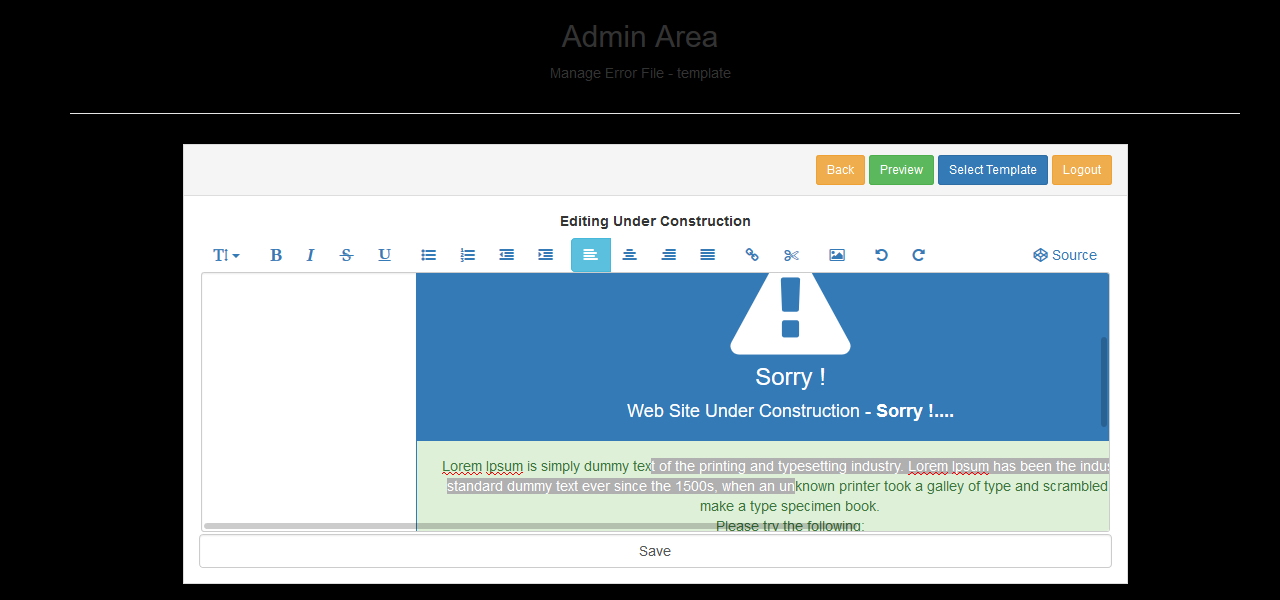Save the edited template
The height and width of the screenshot is (600, 1280).
pos(655,551)
